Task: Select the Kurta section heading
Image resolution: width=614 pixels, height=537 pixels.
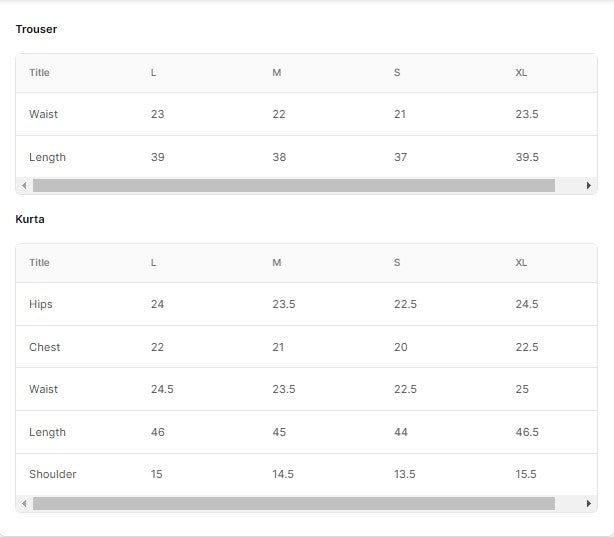Action: (30, 219)
